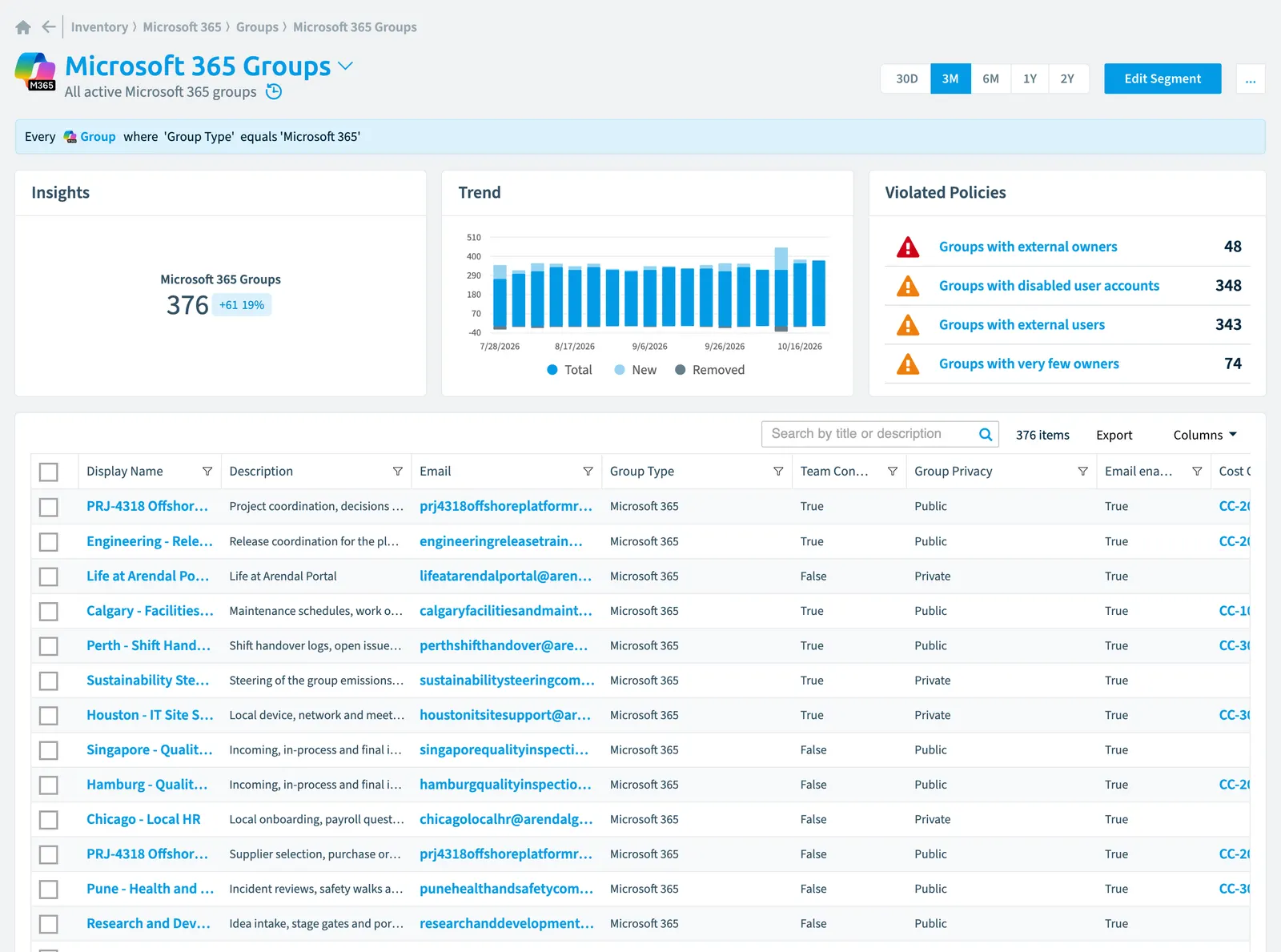Toggle the Total series in Trend legend

tap(569, 370)
